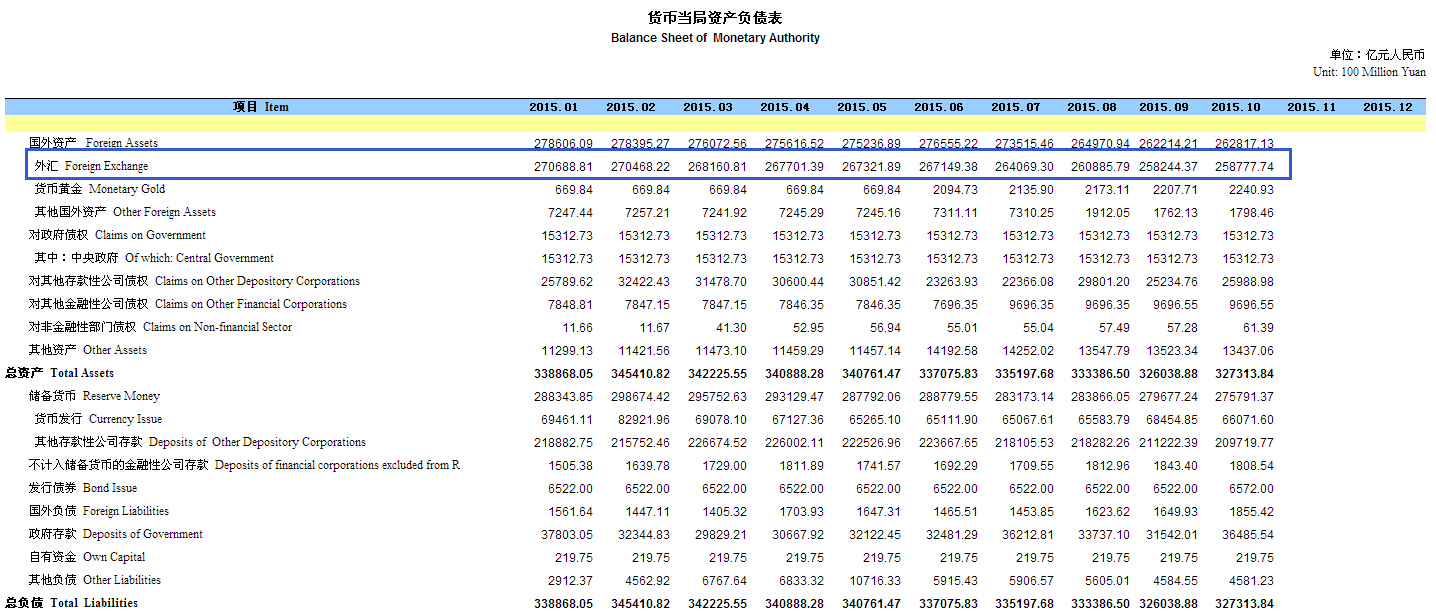Click the 单位：亿元人民币 unit note
This screenshot has height=615, width=1436.
click(1378, 55)
